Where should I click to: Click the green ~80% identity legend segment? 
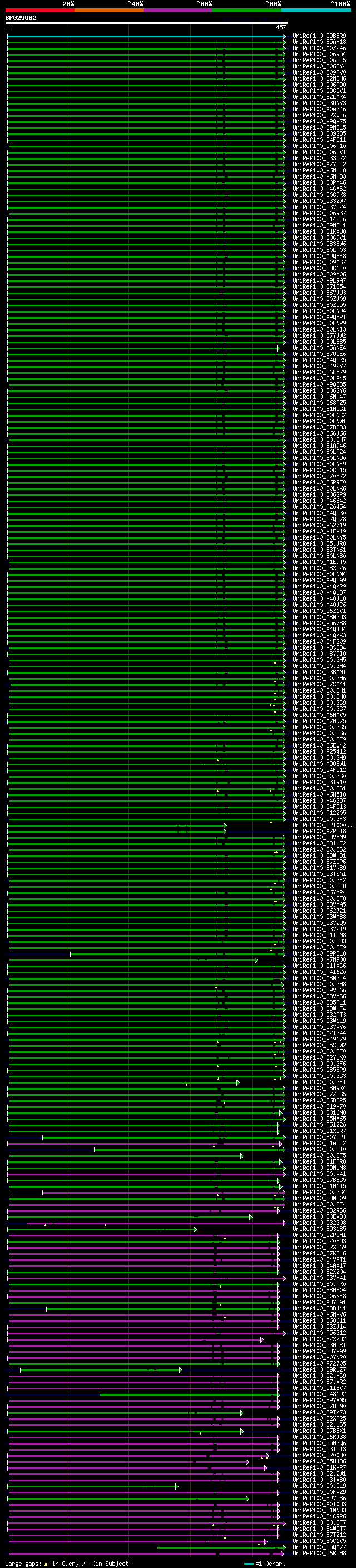pyautogui.click(x=247, y=11)
